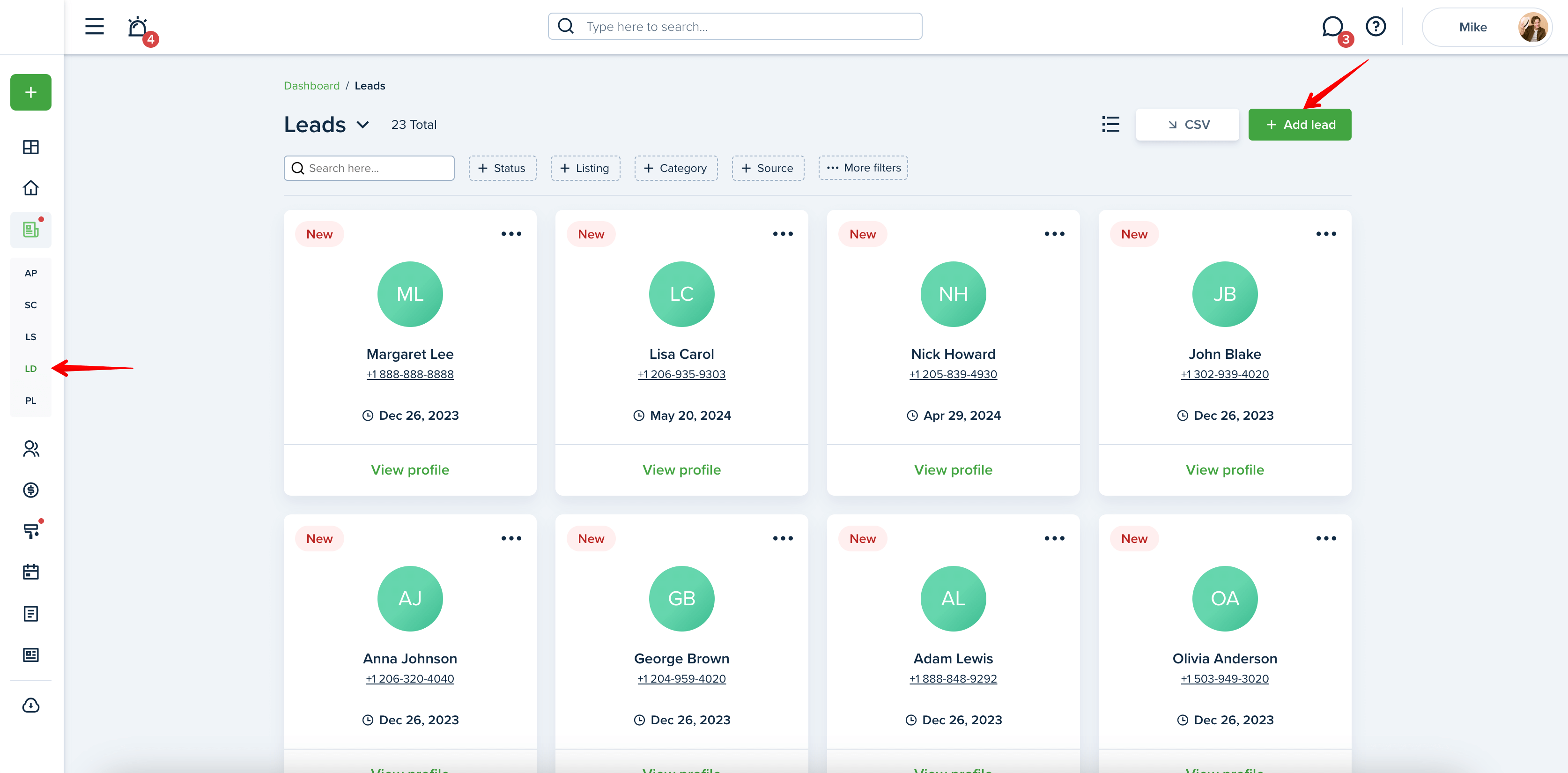Click phone number +1 302-939-4020
The height and width of the screenshot is (773, 1568).
click(1225, 374)
